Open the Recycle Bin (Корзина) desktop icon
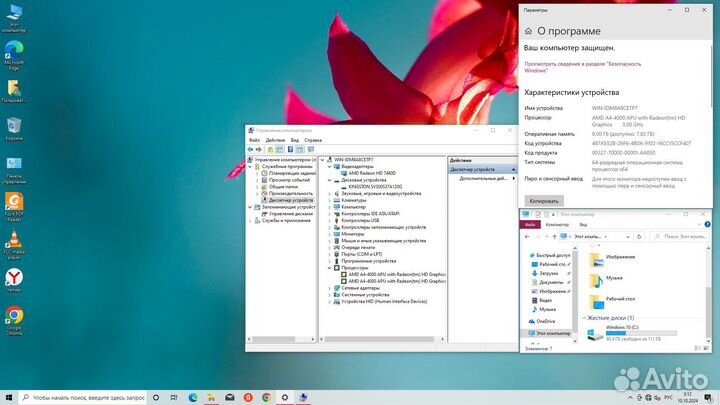This screenshot has width=720, height=405. (14, 127)
